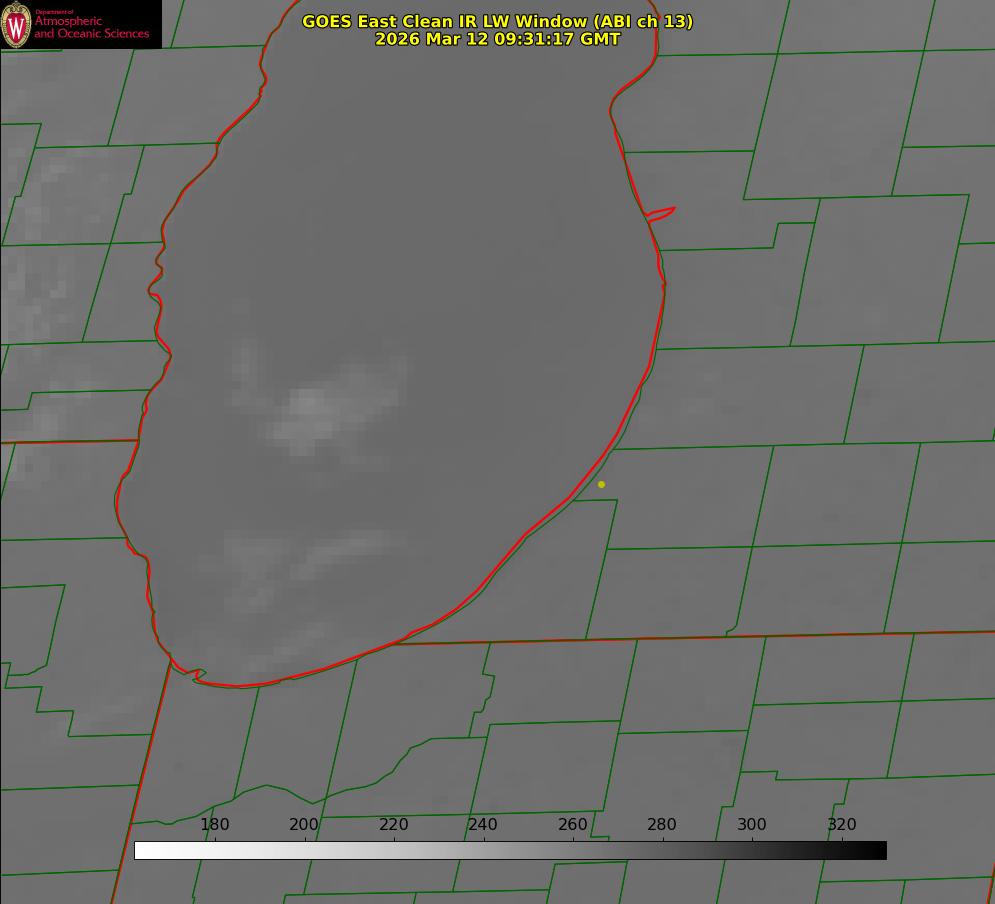Image resolution: width=995 pixels, height=904 pixels.
Task: Click the 300 colorbar label
Action: tap(752, 824)
